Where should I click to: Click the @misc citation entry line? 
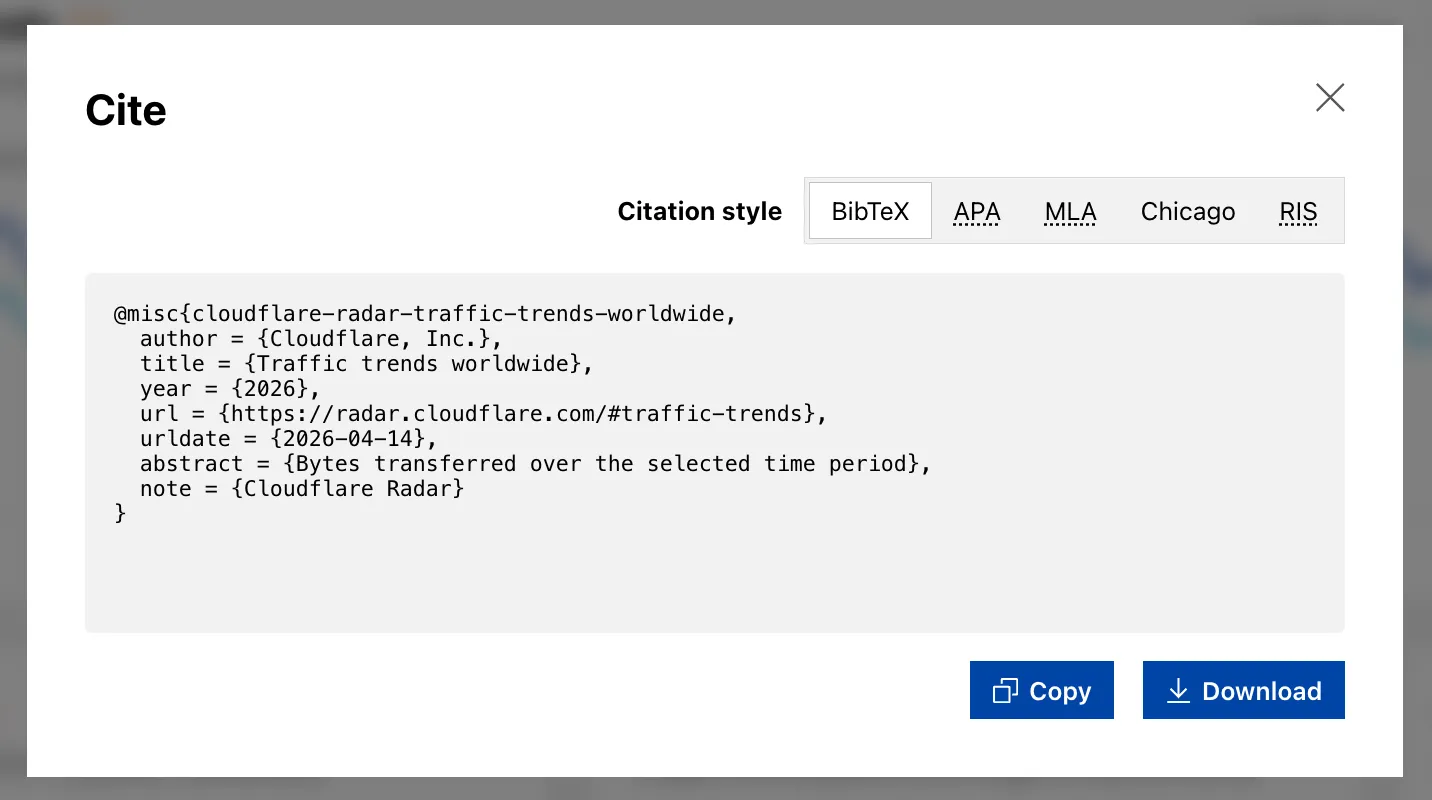coord(424,313)
